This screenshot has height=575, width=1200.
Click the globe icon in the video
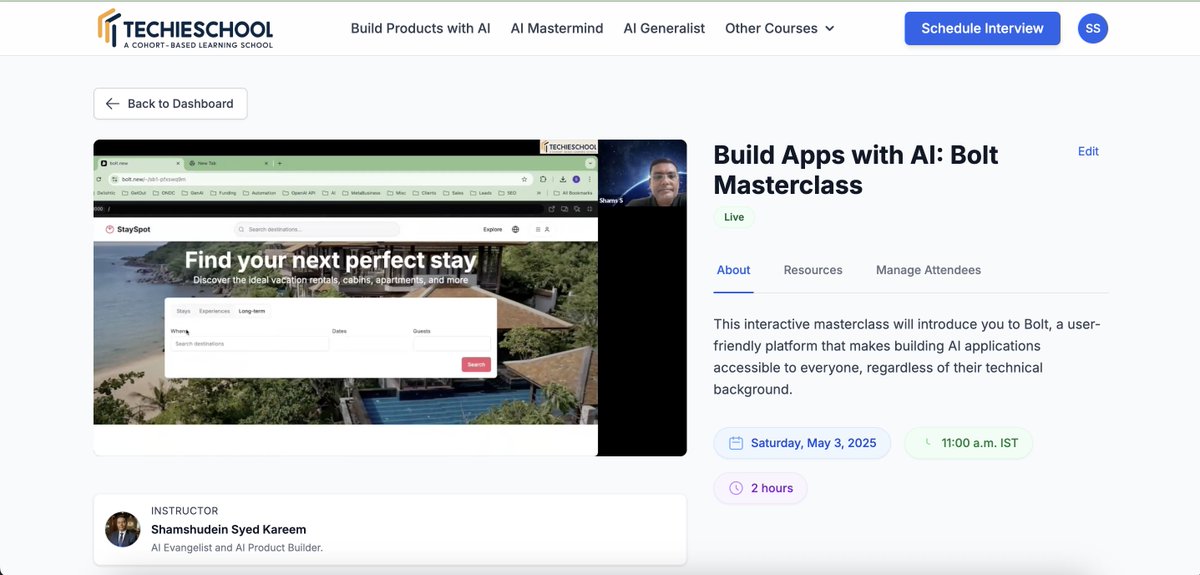coord(516,229)
